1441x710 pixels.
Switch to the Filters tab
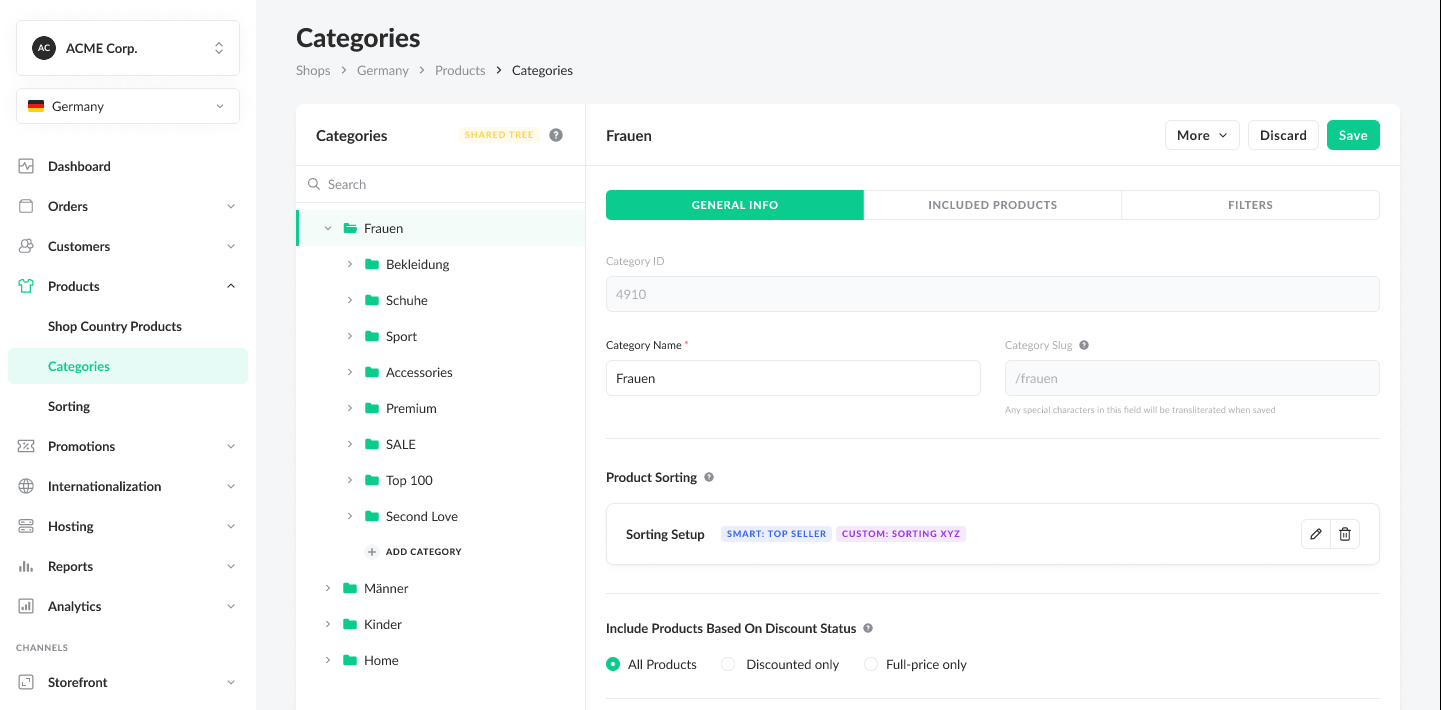pyautogui.click(x=1250, y=205)
